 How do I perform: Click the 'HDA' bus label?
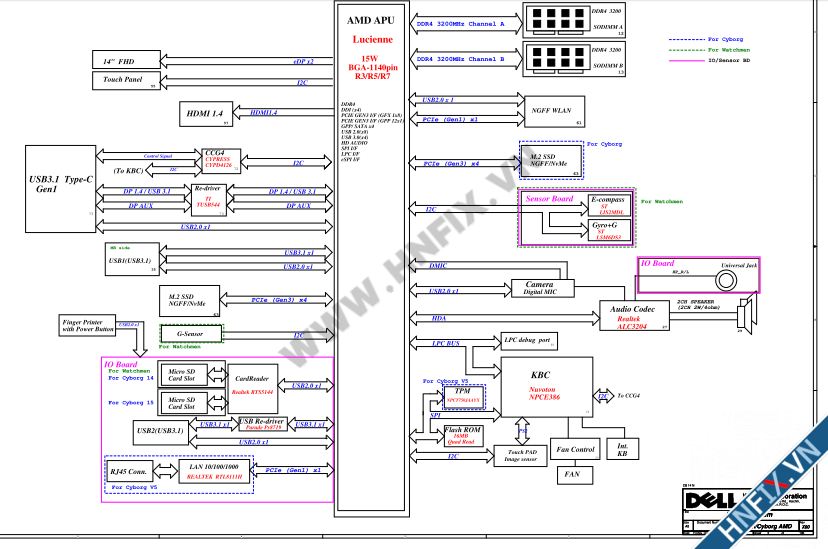[439, 318]
